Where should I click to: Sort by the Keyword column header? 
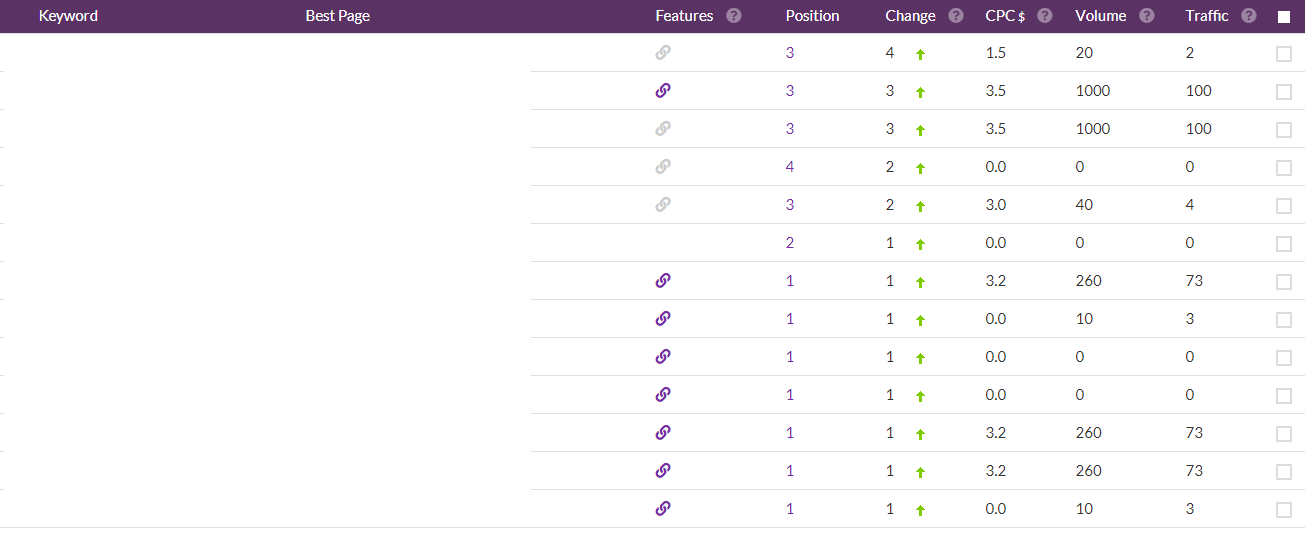[x=68, y=16]
